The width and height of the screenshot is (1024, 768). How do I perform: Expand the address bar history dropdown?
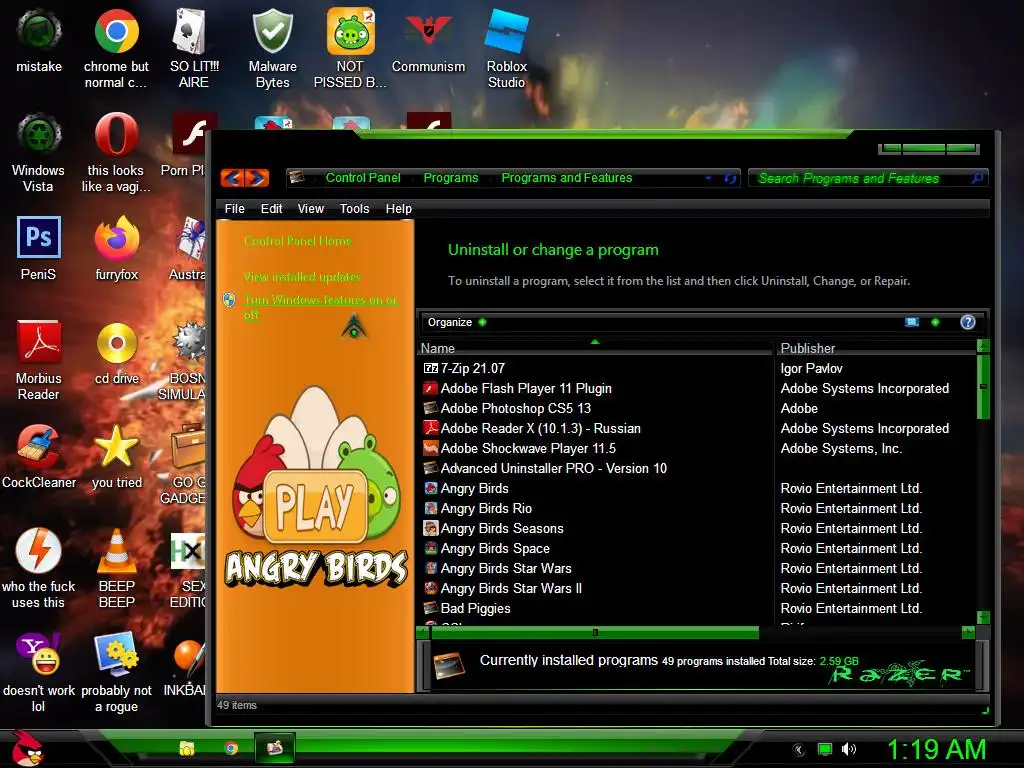[709, 178]
